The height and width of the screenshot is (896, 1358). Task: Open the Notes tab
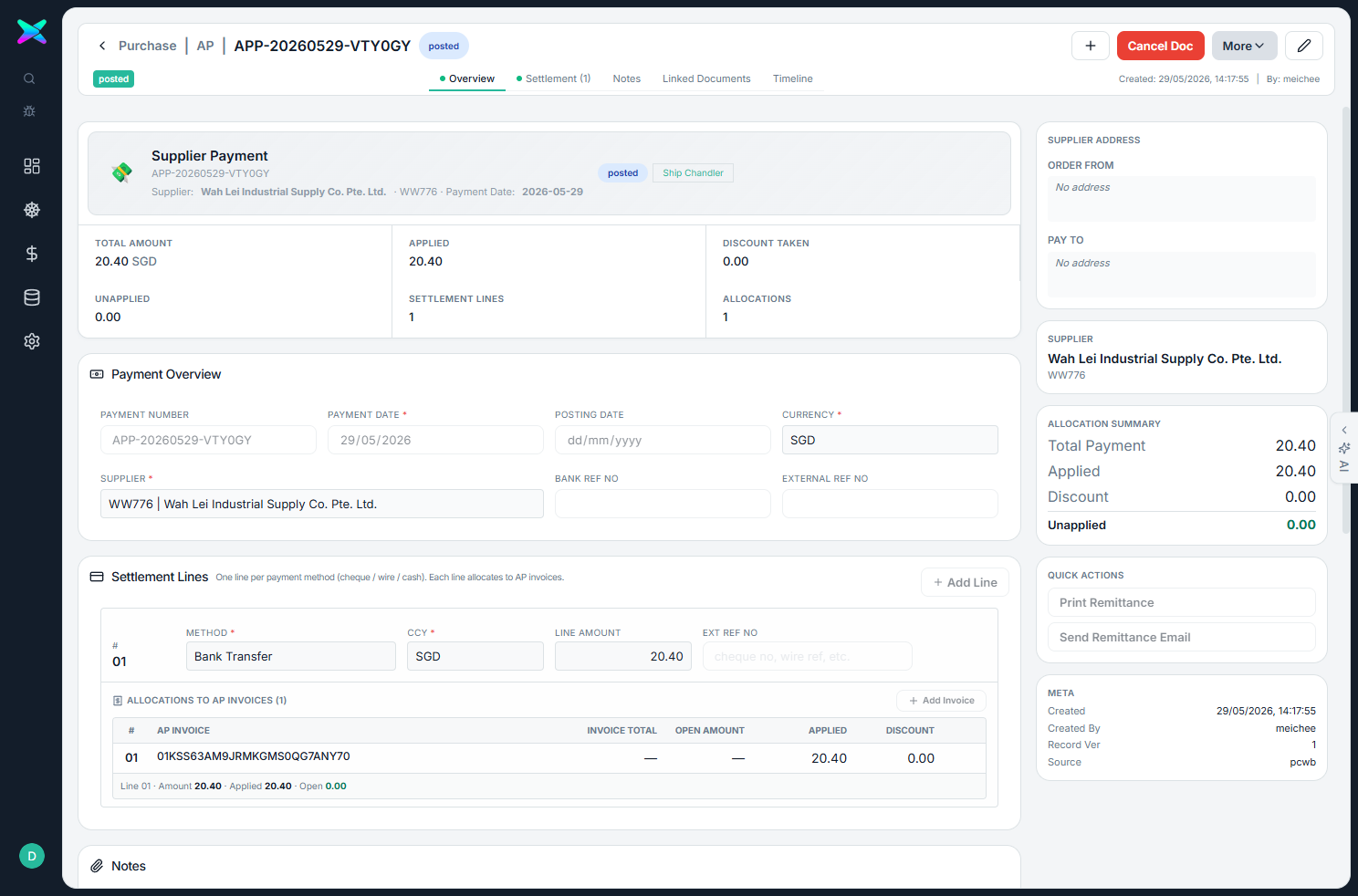(x=627, y=78)
